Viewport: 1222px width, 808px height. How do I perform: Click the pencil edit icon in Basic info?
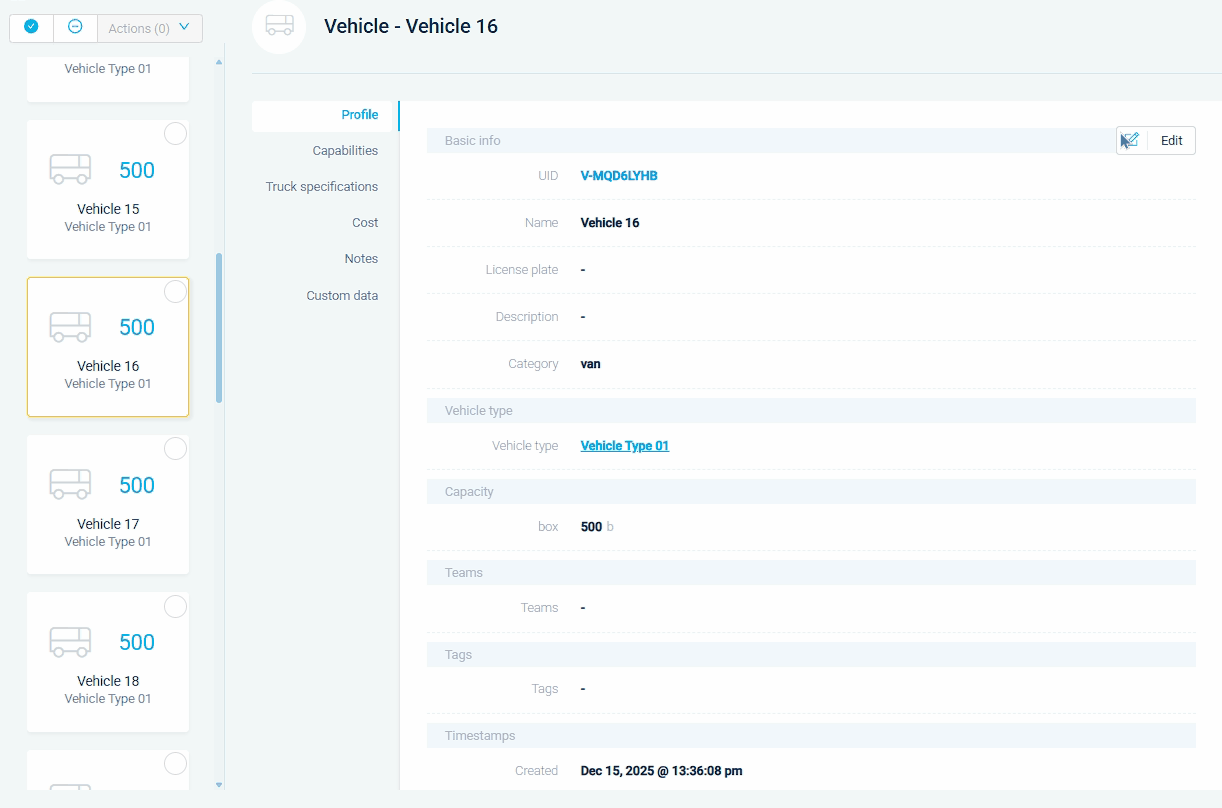1131,141
